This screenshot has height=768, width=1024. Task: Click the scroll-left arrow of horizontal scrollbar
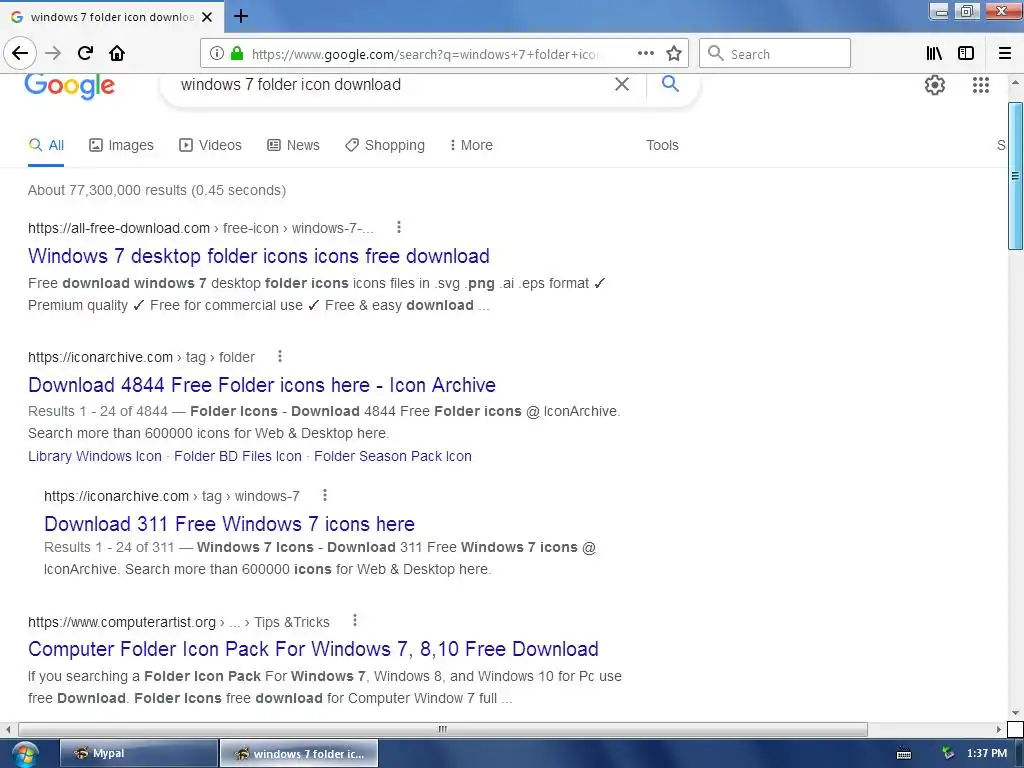point(8,729)
